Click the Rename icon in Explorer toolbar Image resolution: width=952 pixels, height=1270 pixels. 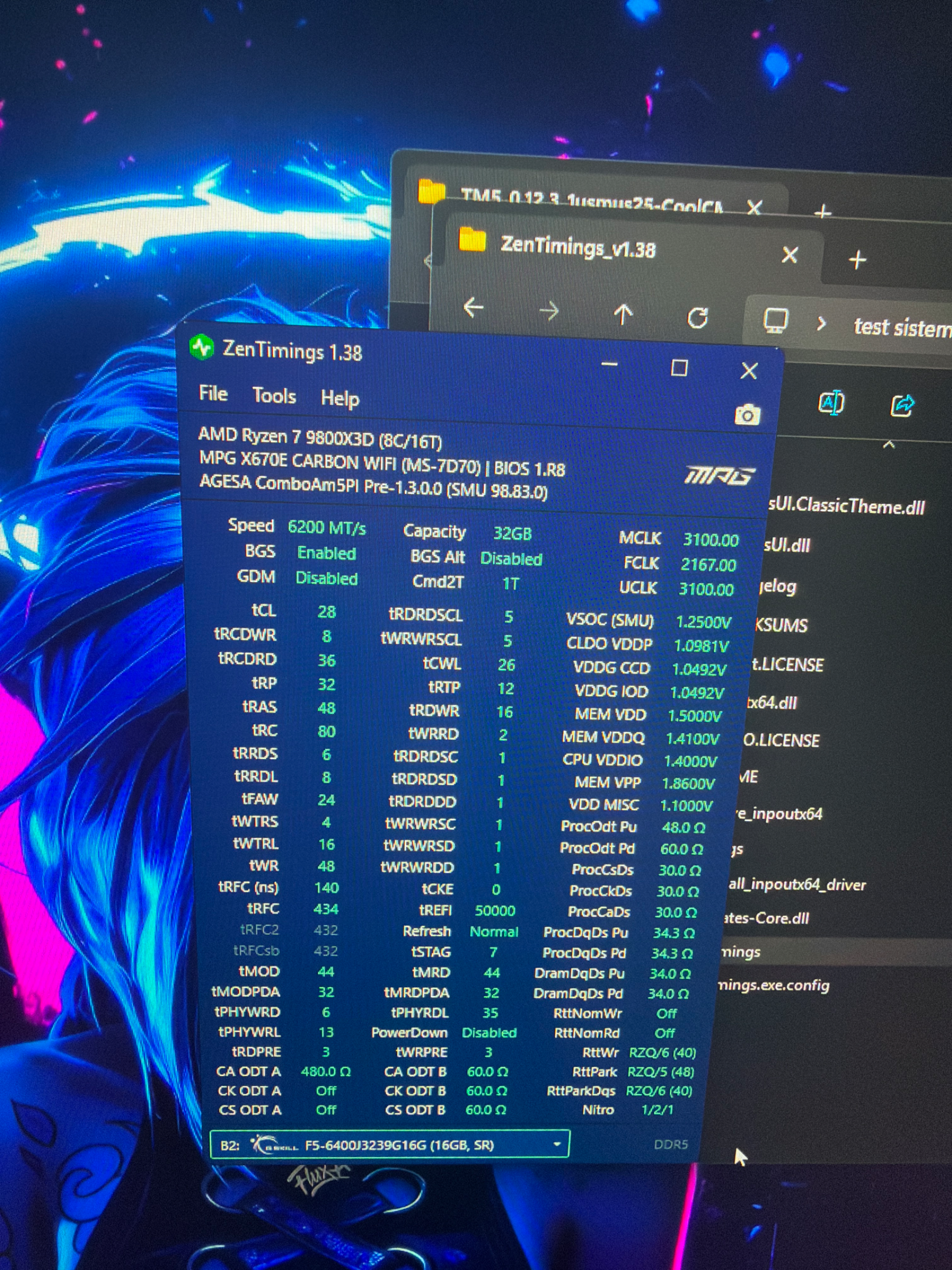tap(831, 403)
